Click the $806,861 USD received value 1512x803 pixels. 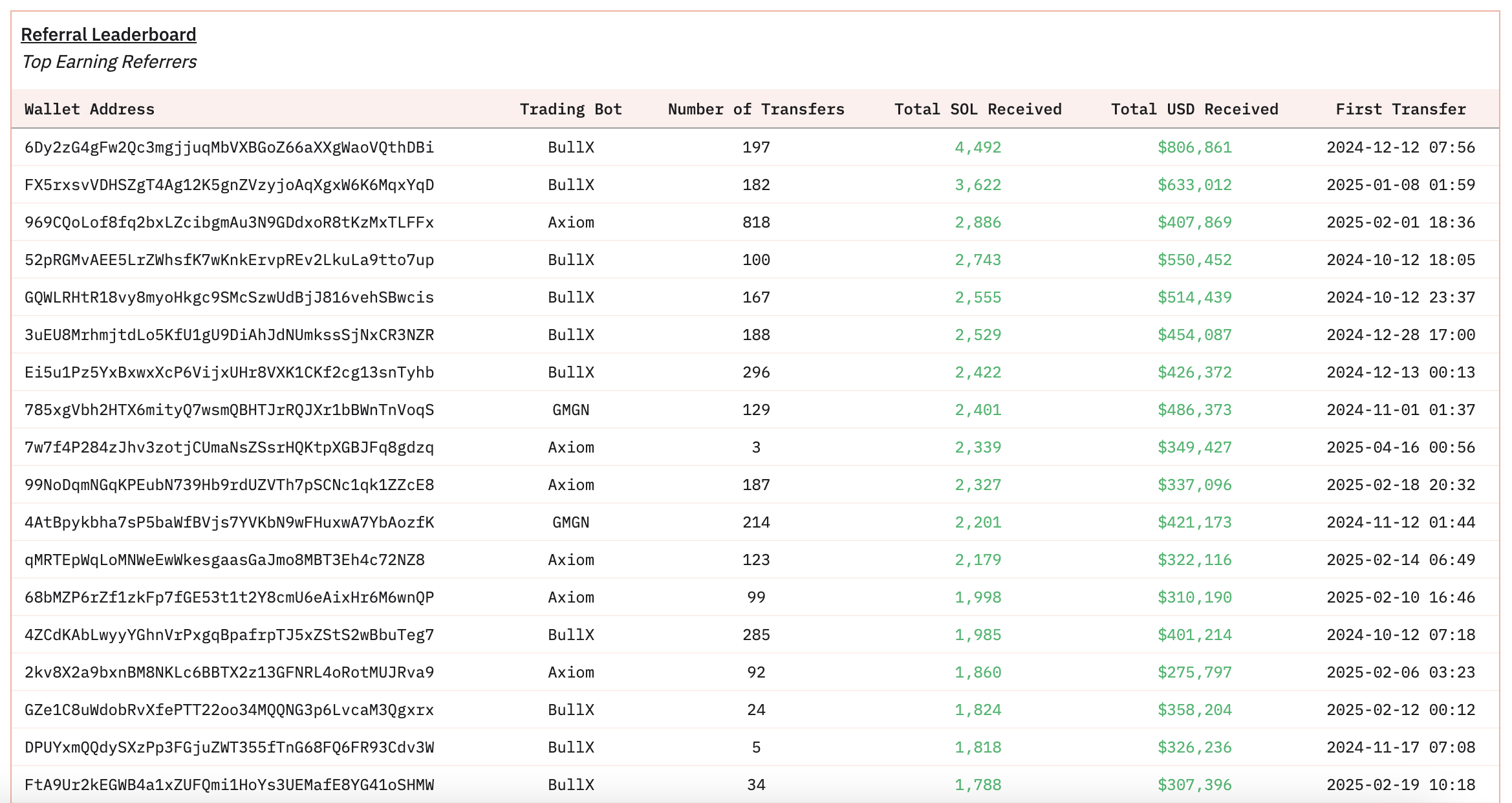tap(1194, 147)
